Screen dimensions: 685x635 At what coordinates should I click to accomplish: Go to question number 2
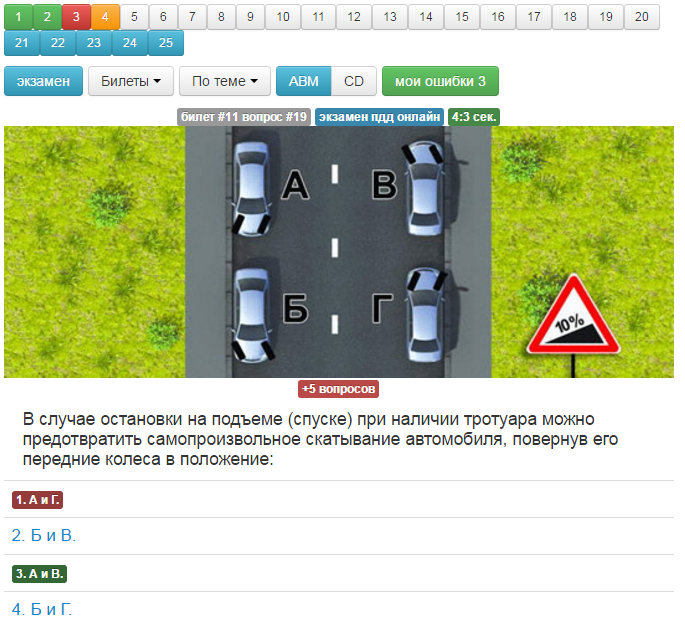click(x=47, y=17)
